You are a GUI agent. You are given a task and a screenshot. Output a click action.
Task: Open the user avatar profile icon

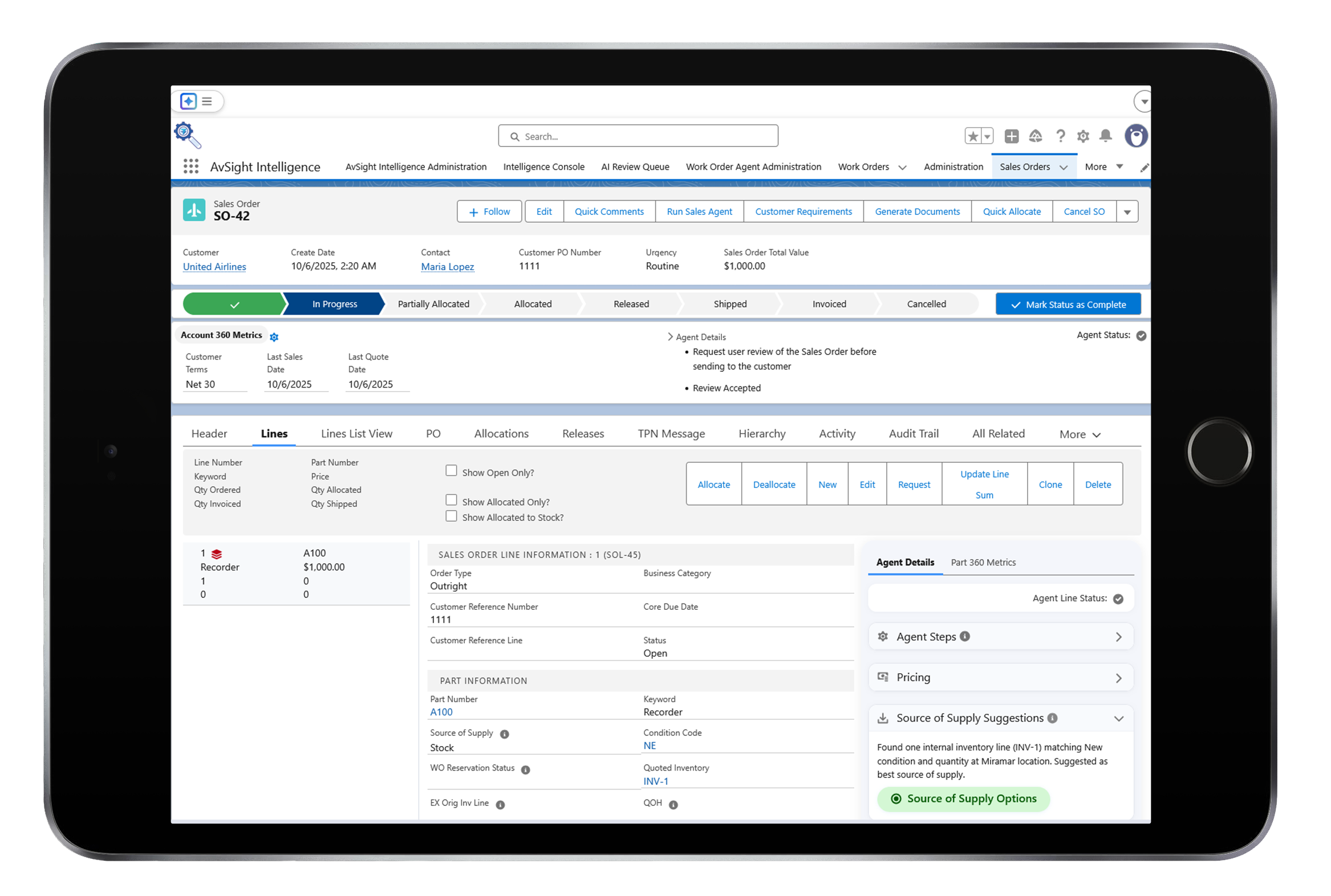tap(1135, 136)
